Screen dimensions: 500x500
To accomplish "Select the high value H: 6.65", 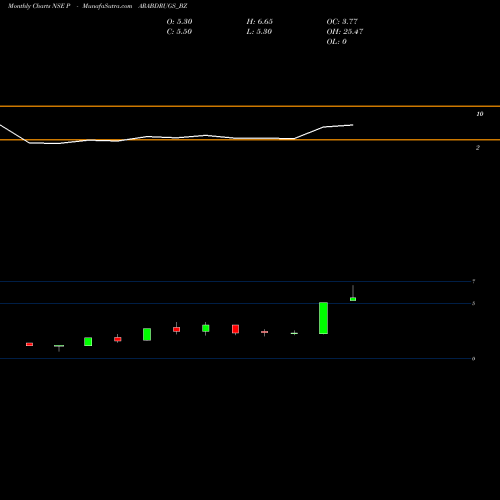I will [260, 22].
